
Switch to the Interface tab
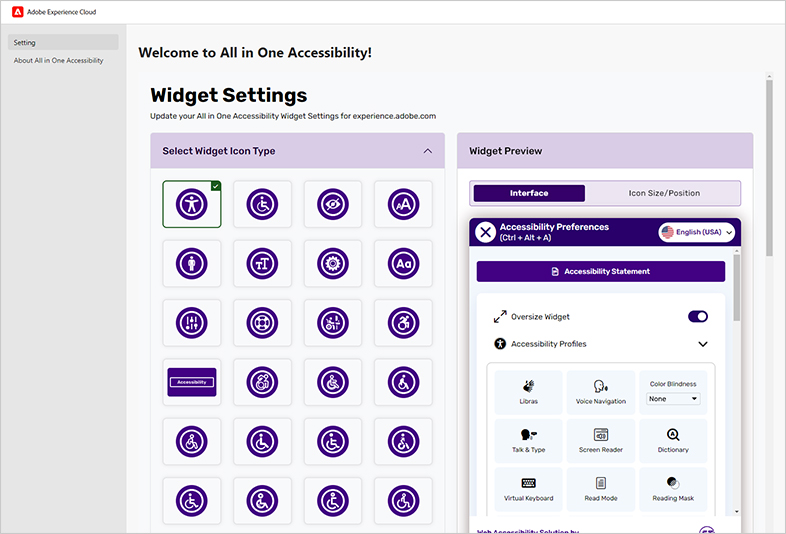point(529,193)
